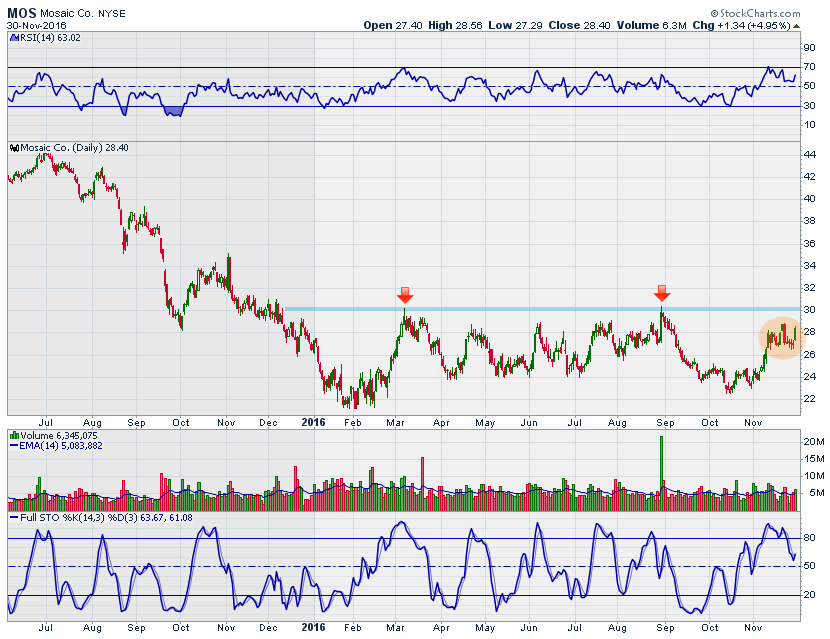Click the line marker before EMA(14) legend

tap(14, 446)
